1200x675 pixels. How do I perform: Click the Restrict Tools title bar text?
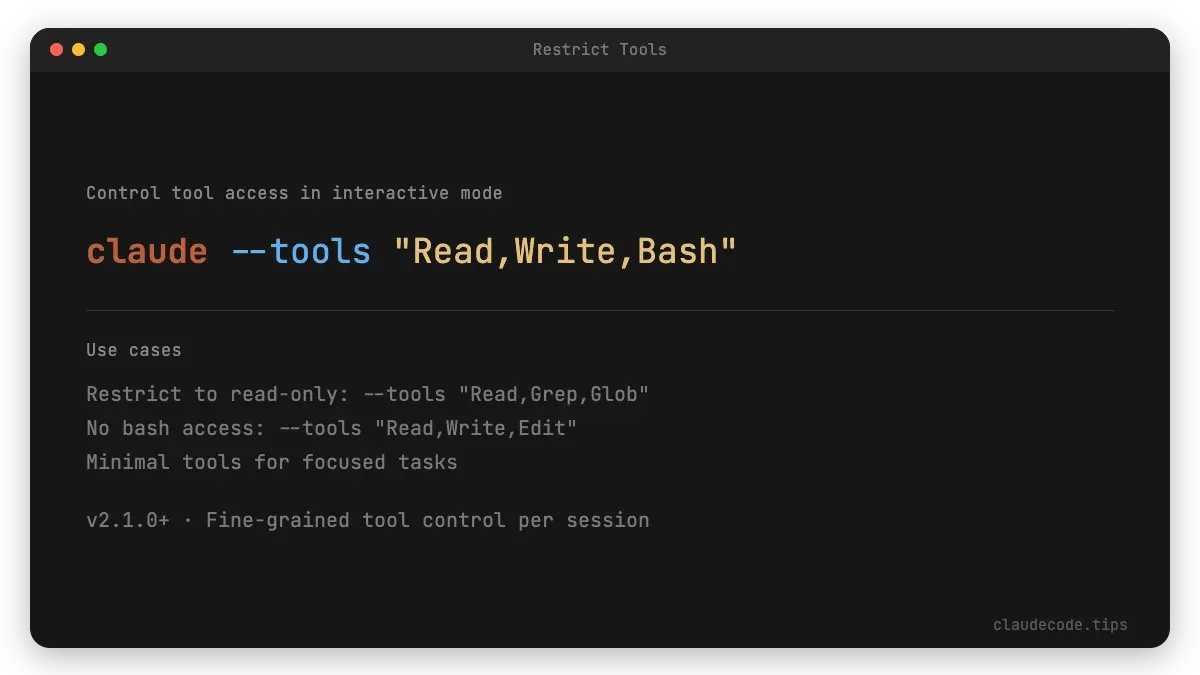click(x=599, y=49)
